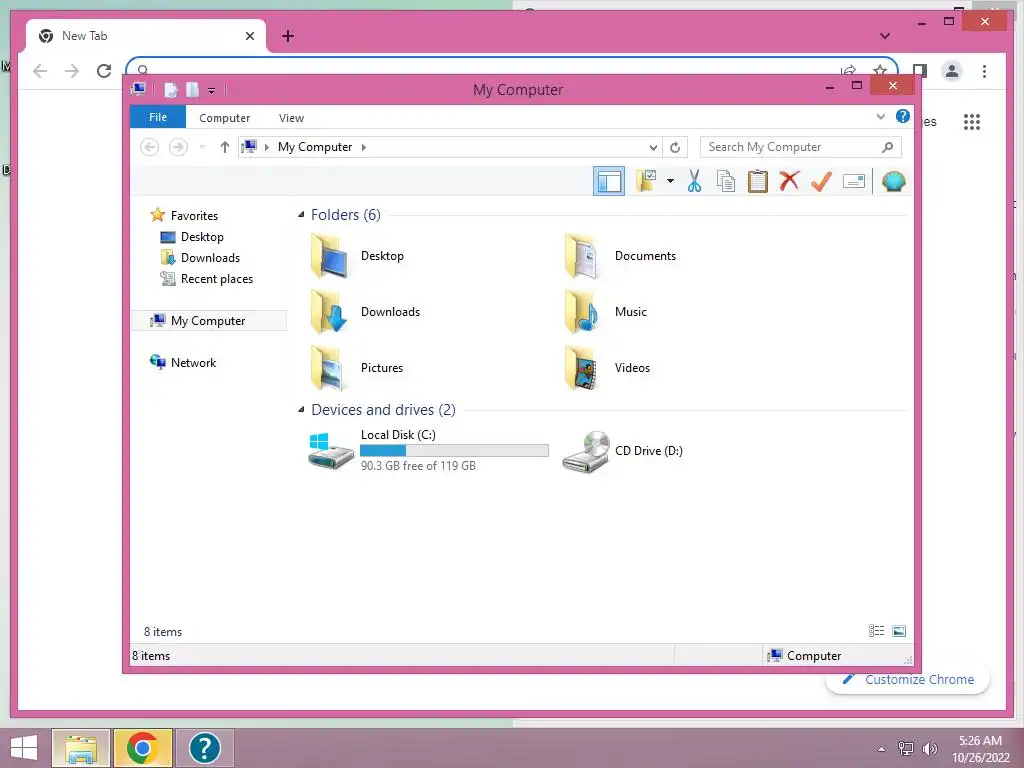Click the search magnifier icon in Explorer
The image size is (1024, 768).
tap(887, 147)
